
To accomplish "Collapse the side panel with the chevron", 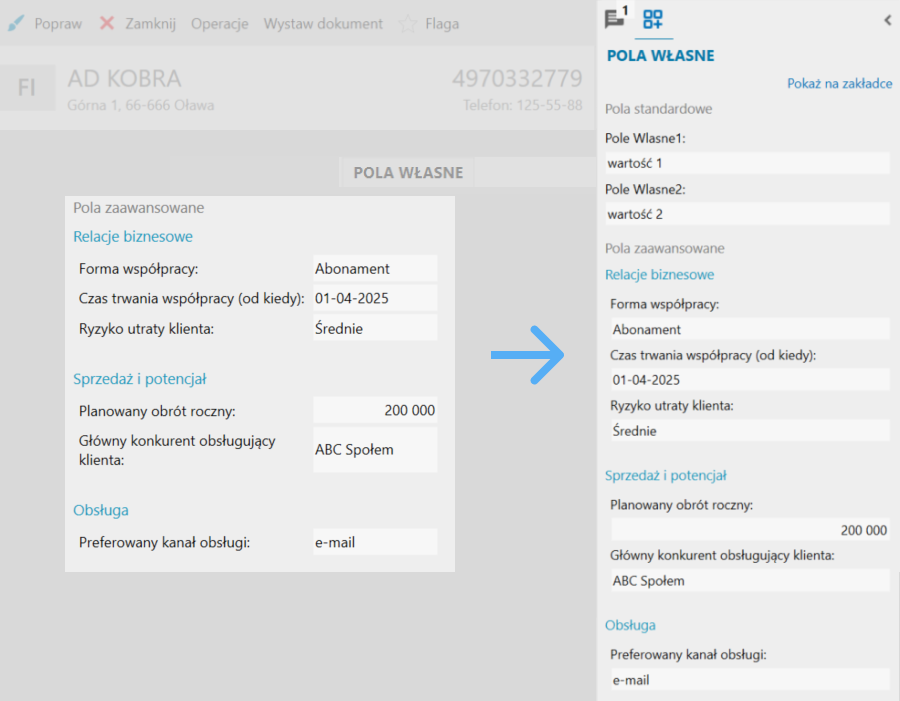I will [x=887, y=20].
